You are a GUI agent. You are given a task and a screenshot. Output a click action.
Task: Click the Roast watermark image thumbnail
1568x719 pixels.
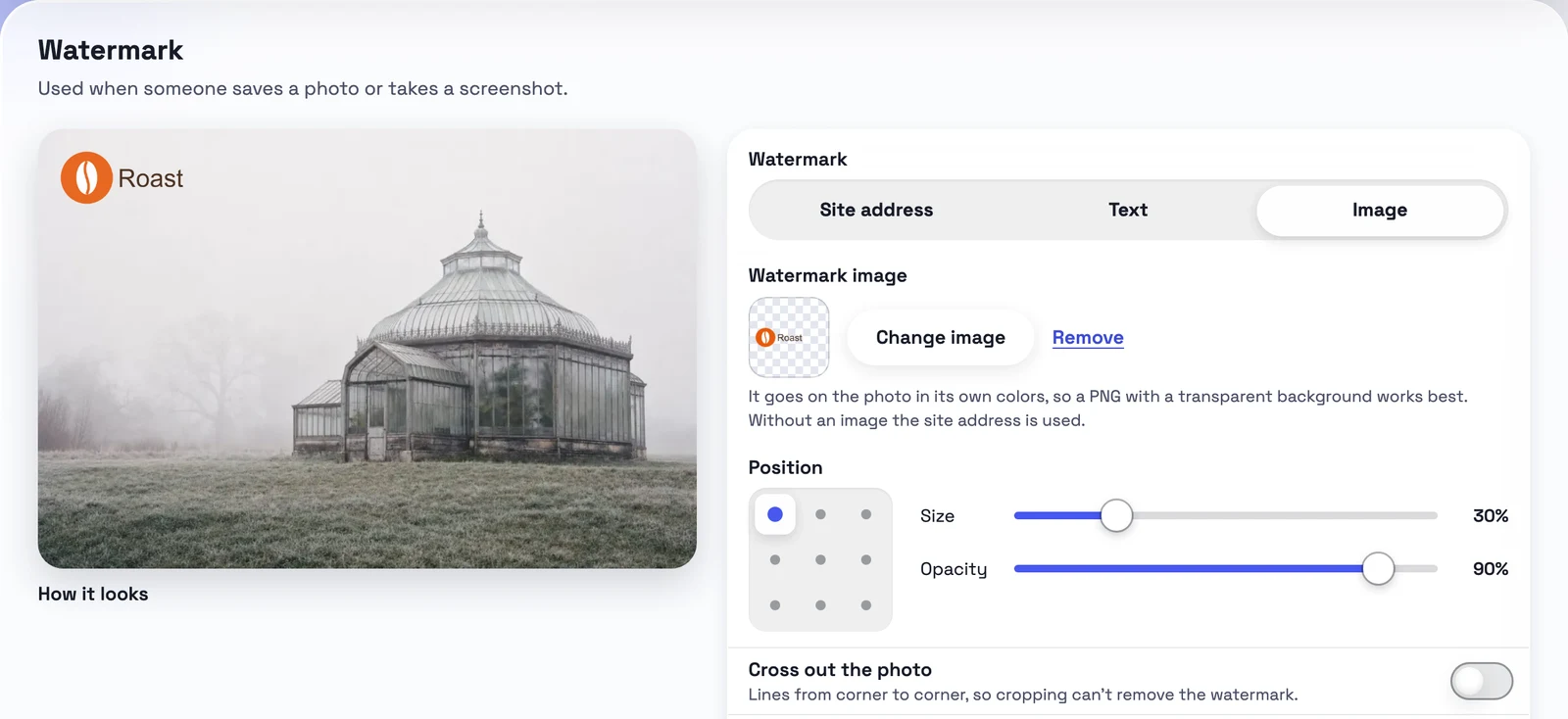[789, 337]
